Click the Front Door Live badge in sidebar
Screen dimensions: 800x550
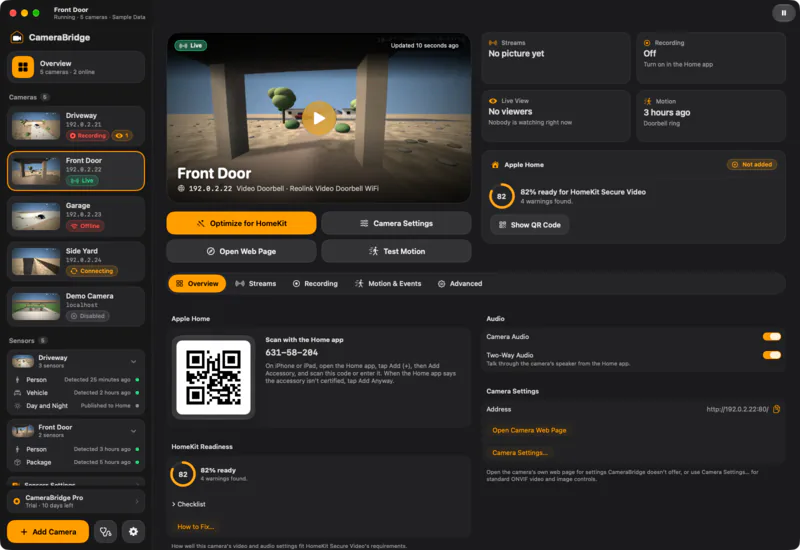point(82,181)
